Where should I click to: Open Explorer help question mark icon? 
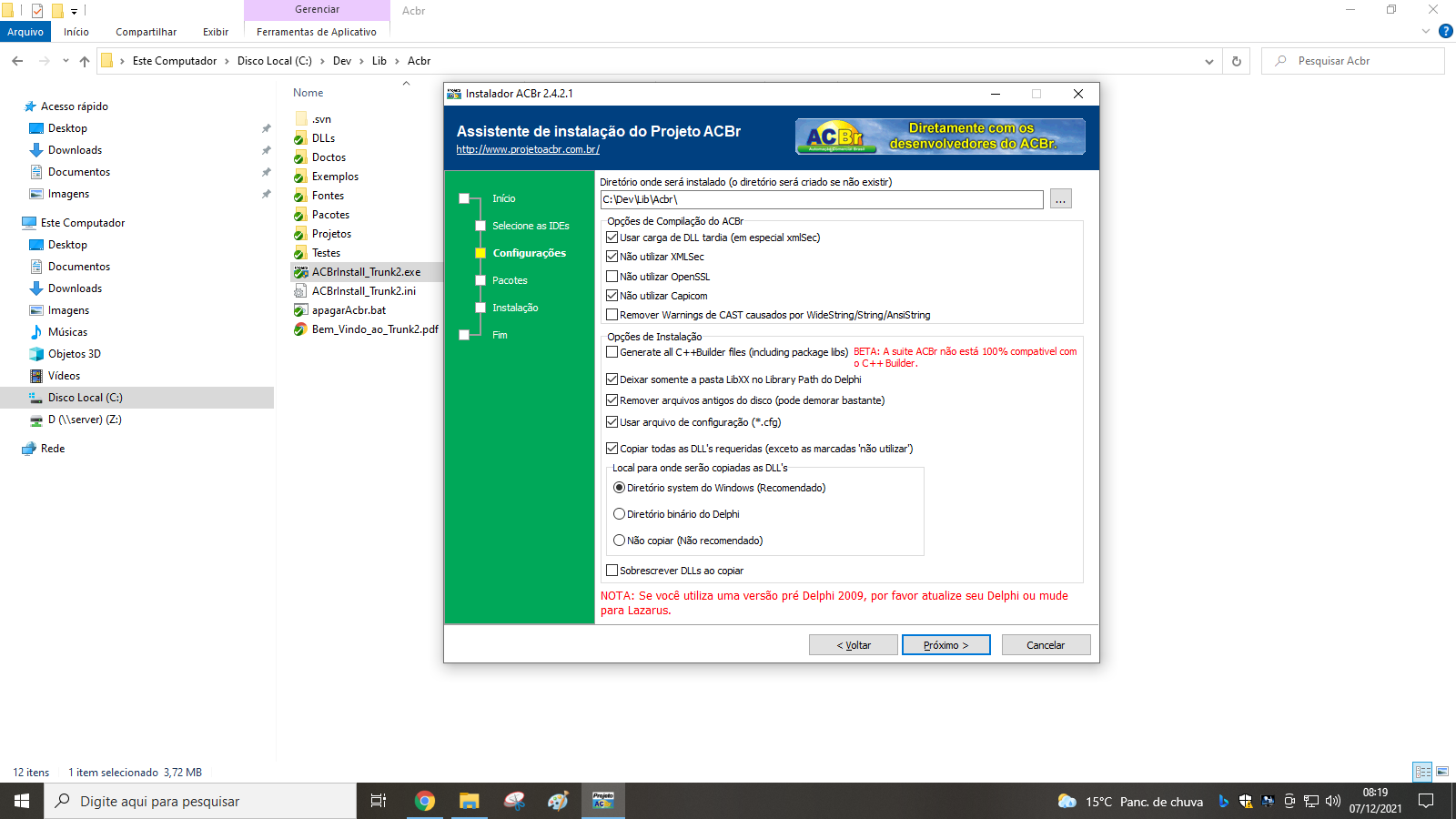point(1445,31)
